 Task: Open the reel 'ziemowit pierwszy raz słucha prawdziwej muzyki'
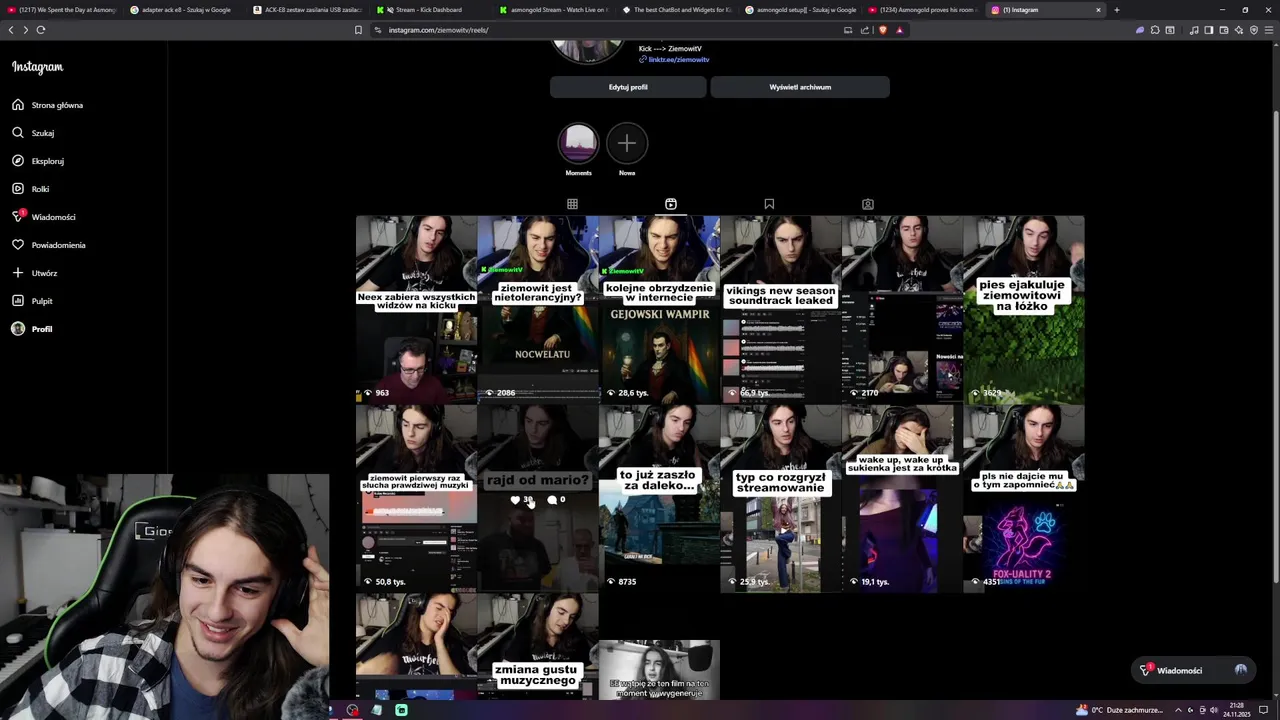click(x=416, y=498)
